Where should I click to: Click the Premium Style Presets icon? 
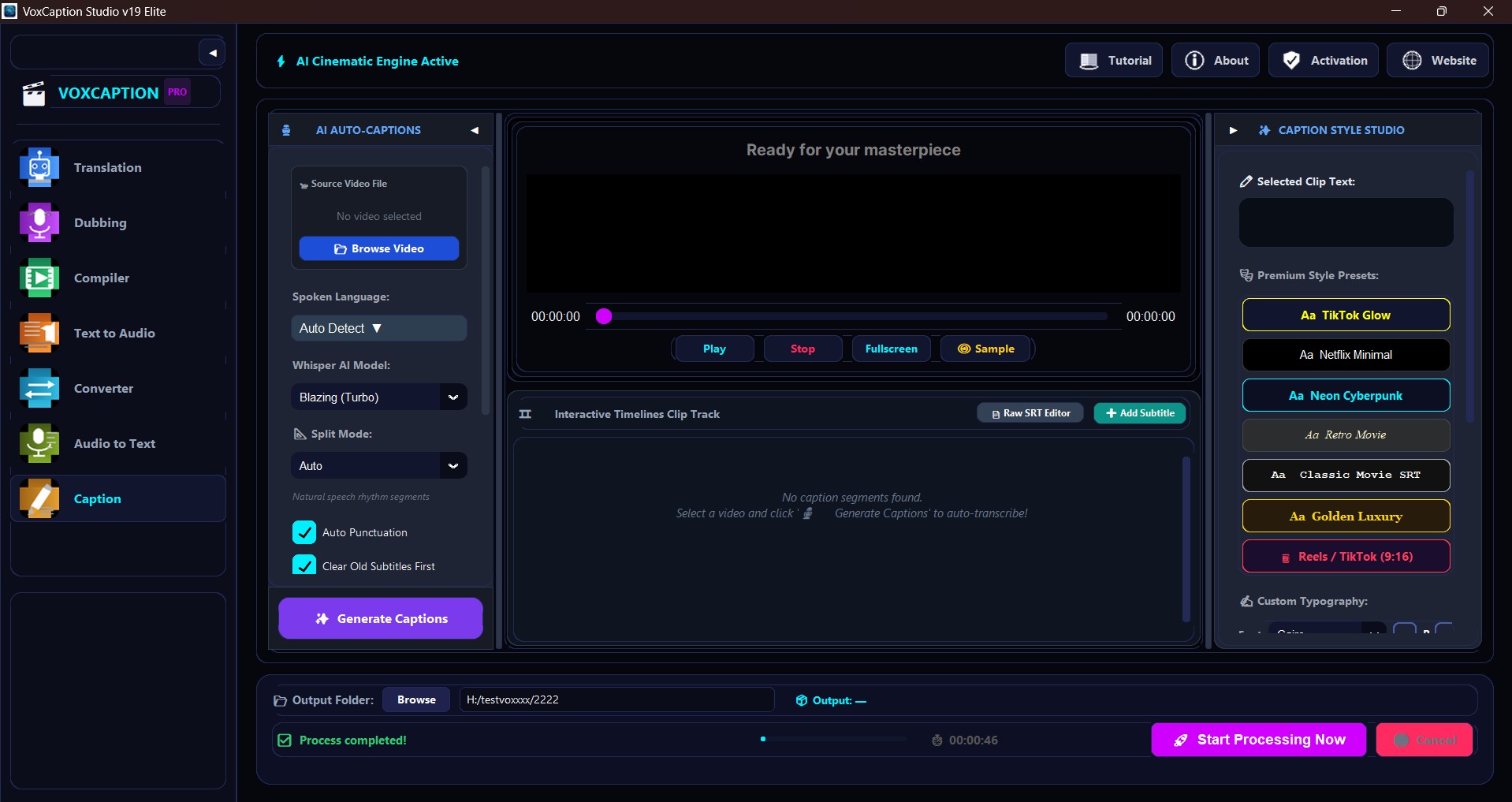(1246, 275)
